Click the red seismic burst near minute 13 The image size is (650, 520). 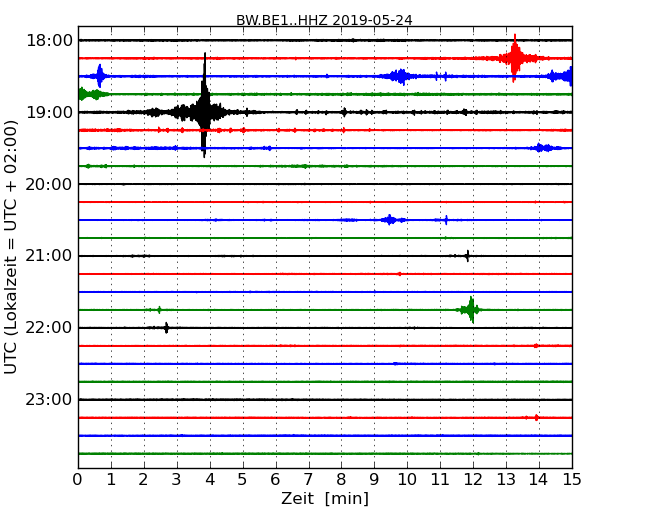pos(515,58)
